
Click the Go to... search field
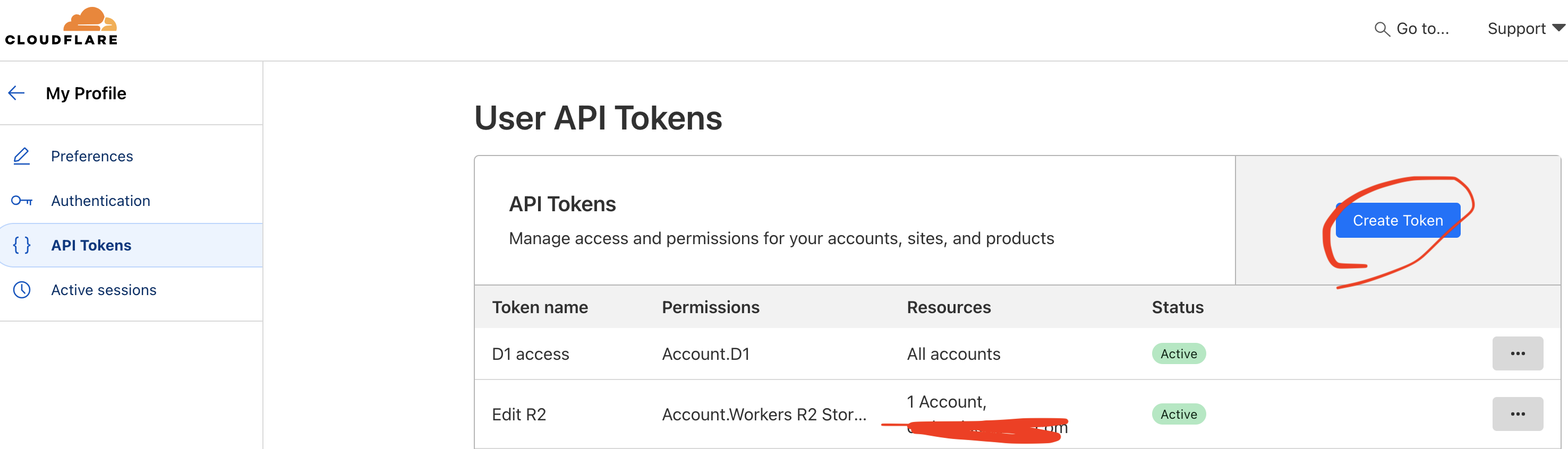click(1422, 29)
